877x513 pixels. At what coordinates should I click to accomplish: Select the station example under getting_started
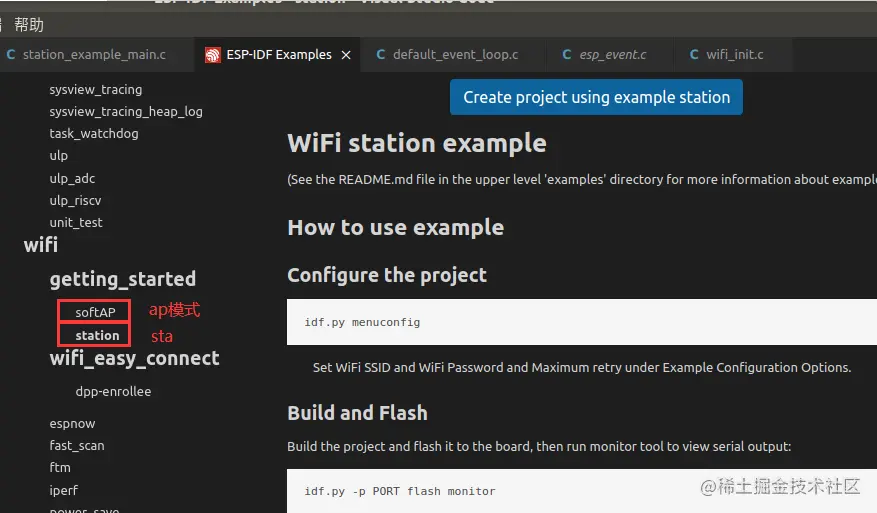pyautogui.click(x=97, y=336)
